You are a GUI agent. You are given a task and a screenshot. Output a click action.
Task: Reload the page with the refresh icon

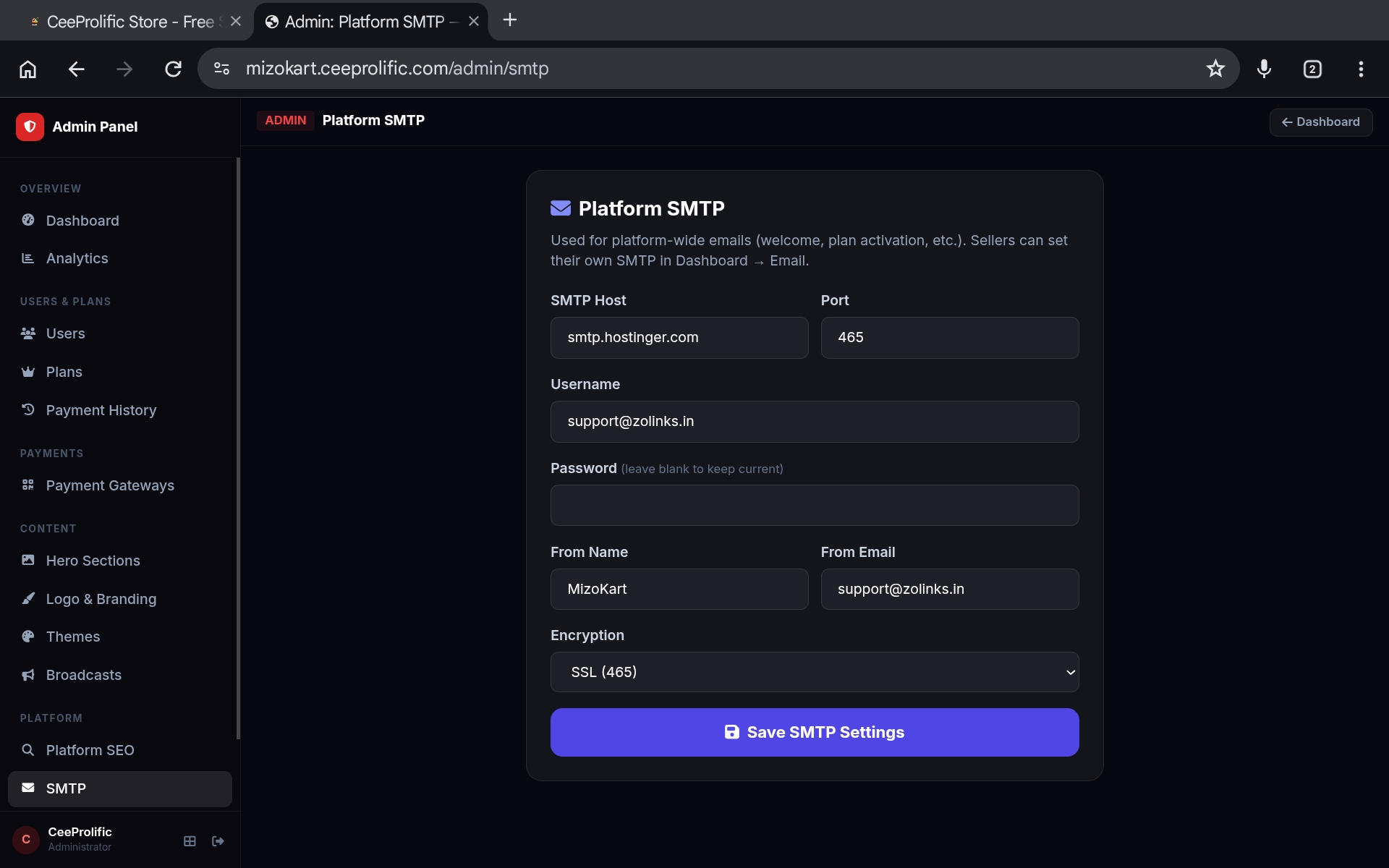(x=173, y=69)
